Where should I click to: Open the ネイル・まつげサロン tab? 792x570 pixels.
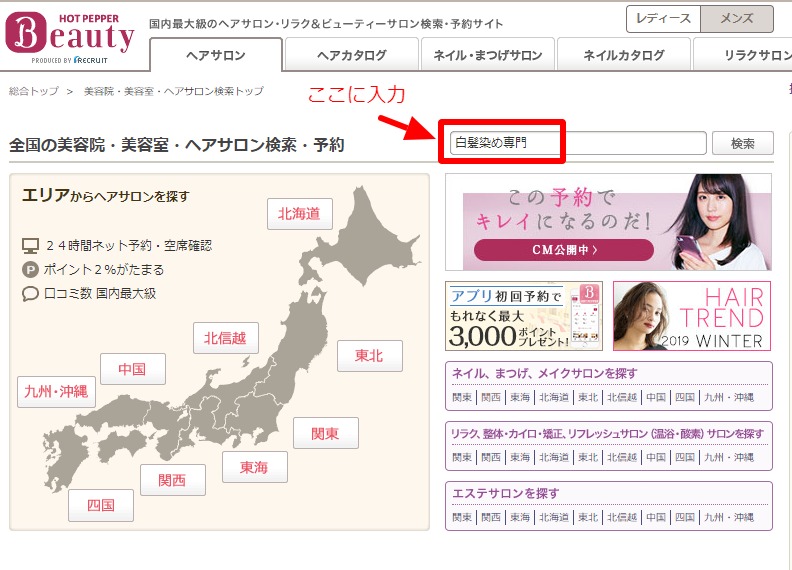coord(488,55)
